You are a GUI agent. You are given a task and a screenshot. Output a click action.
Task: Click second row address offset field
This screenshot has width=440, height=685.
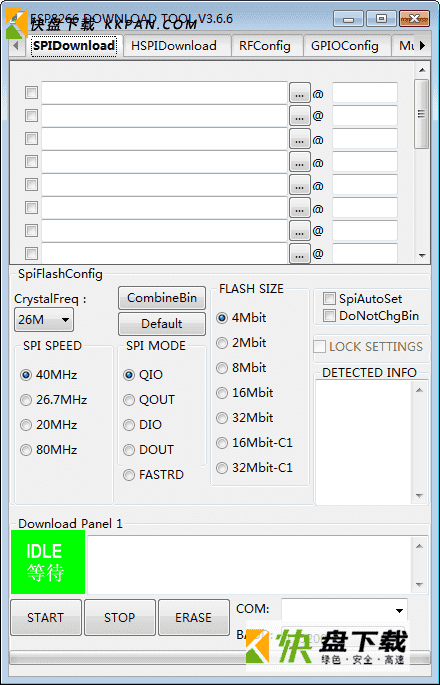click(365, 116)
